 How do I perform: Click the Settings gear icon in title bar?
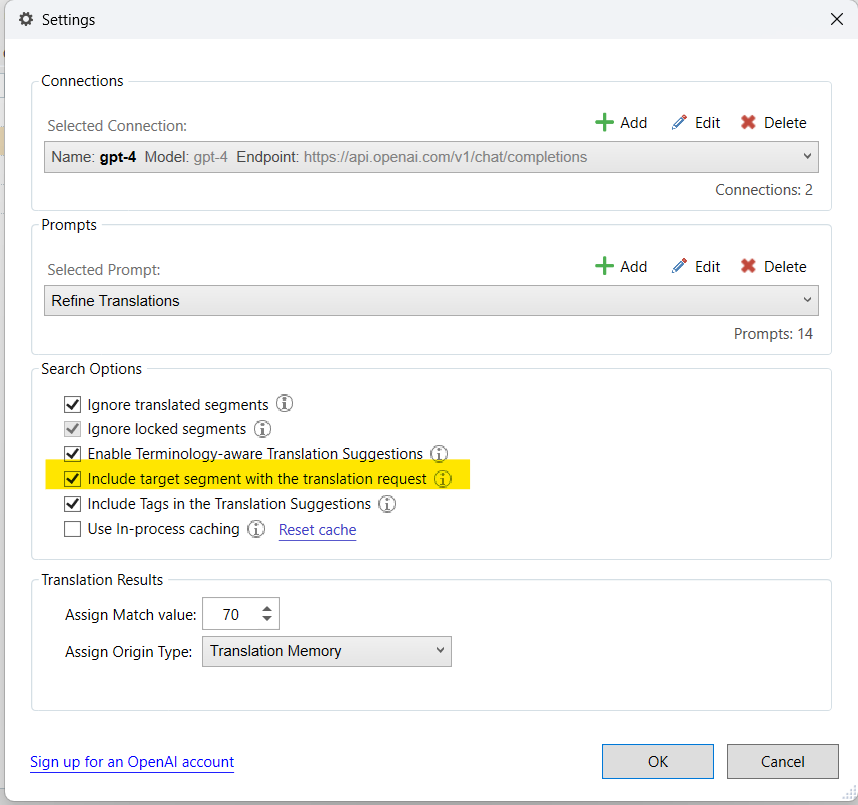[26, 19]
